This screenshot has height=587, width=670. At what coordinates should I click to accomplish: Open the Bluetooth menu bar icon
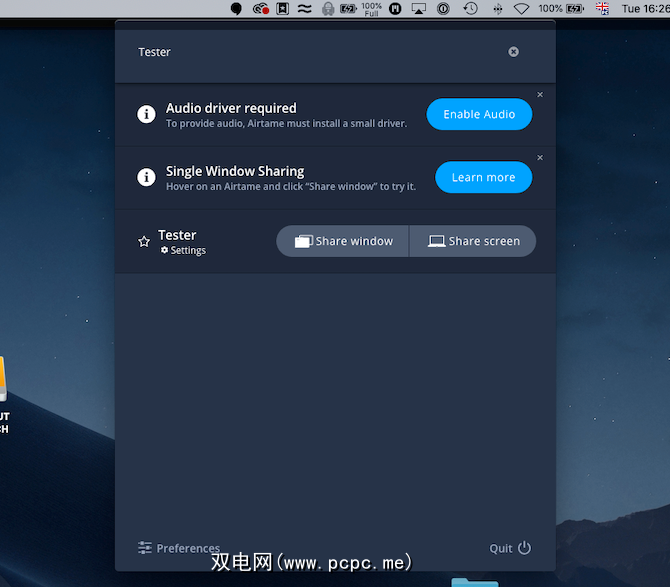click(497, 9)
